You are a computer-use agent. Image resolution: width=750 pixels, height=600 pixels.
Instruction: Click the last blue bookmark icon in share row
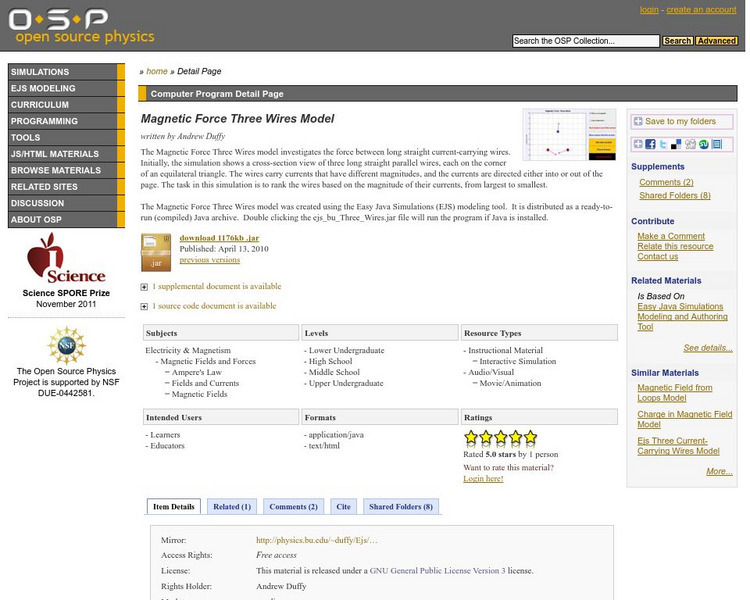coord(717,144)
